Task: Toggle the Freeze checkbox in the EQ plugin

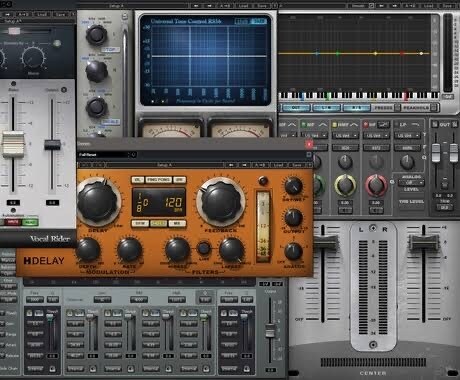Action: pos(397,108)
